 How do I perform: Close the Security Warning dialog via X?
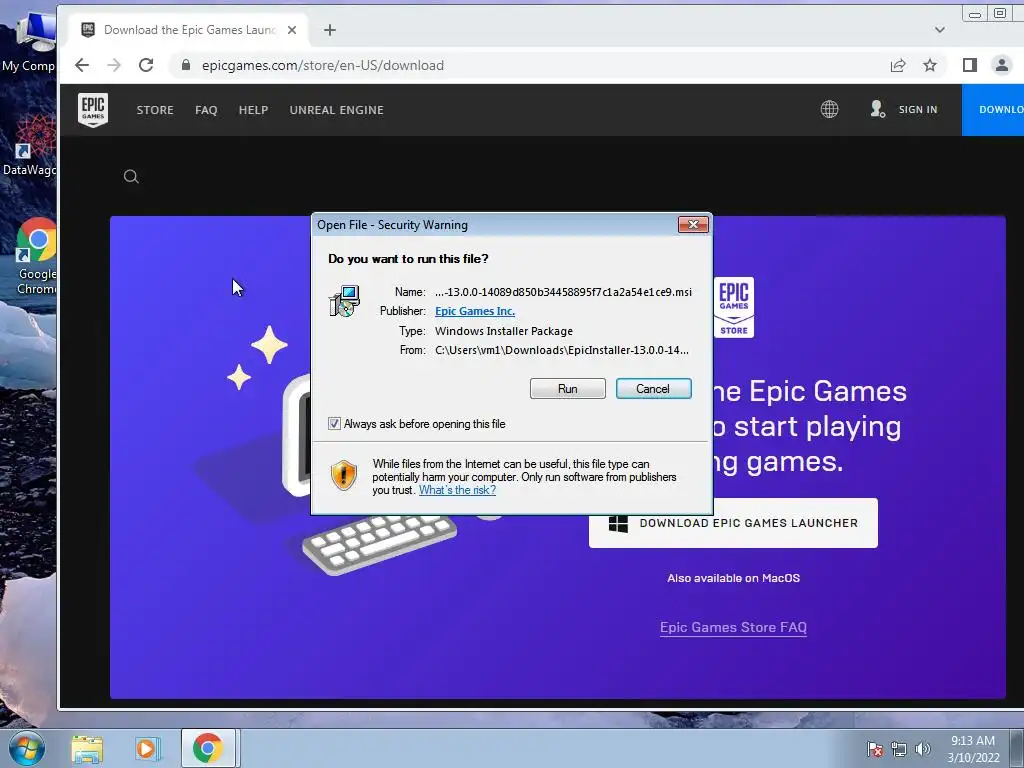693,225
